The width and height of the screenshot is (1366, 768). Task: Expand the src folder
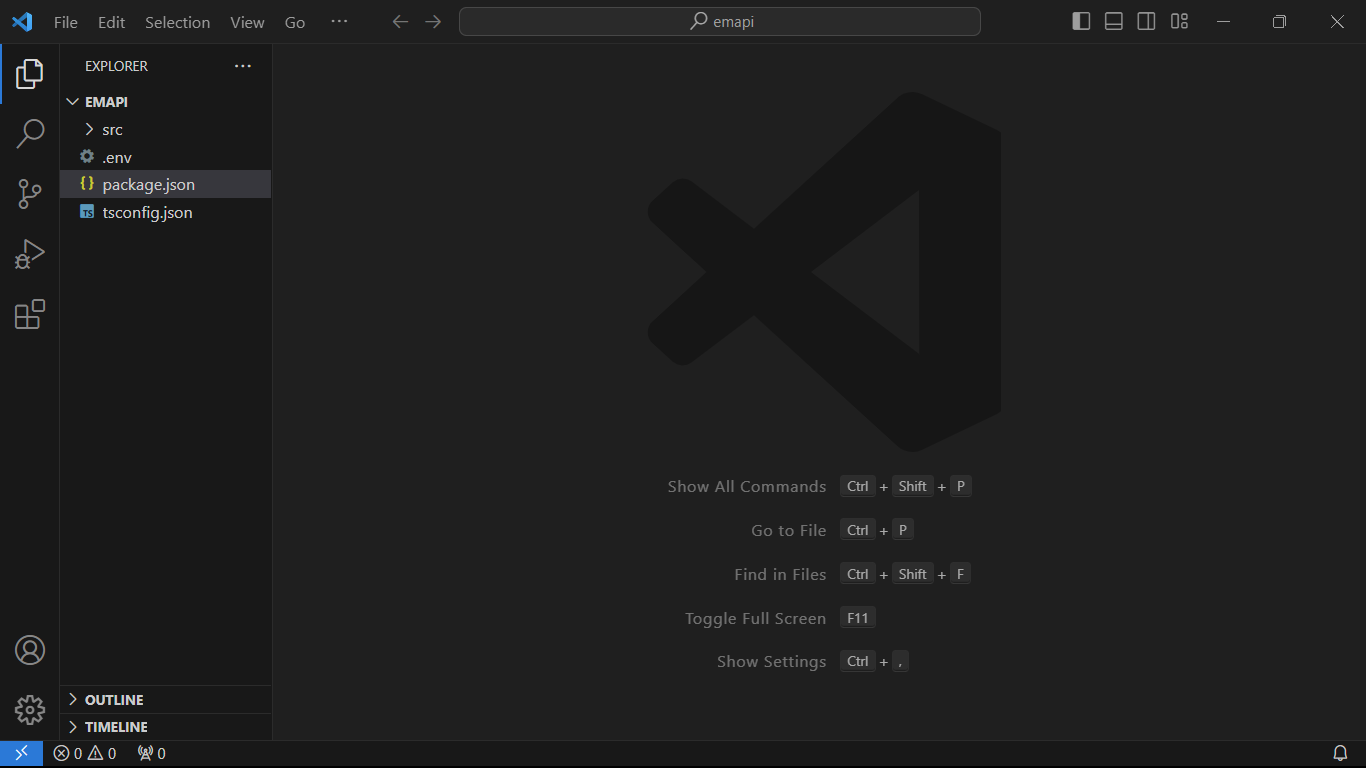(x=112, y=130)
